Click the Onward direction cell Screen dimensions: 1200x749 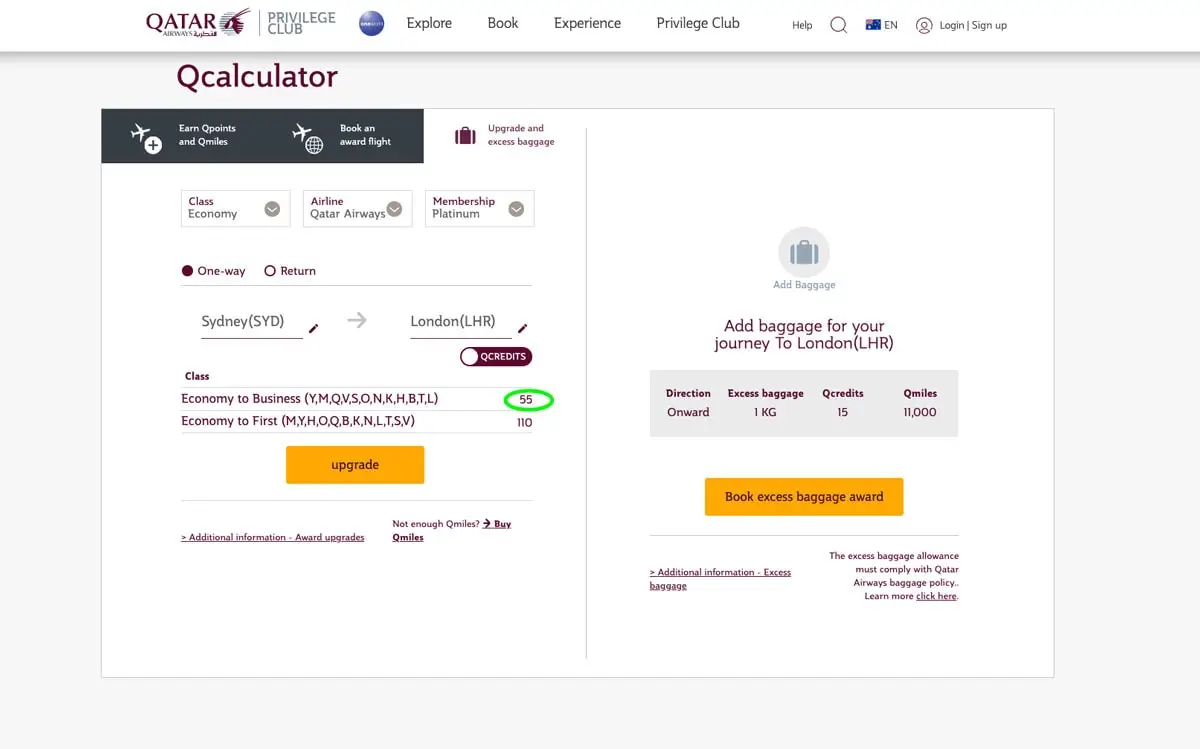[688, 412]
